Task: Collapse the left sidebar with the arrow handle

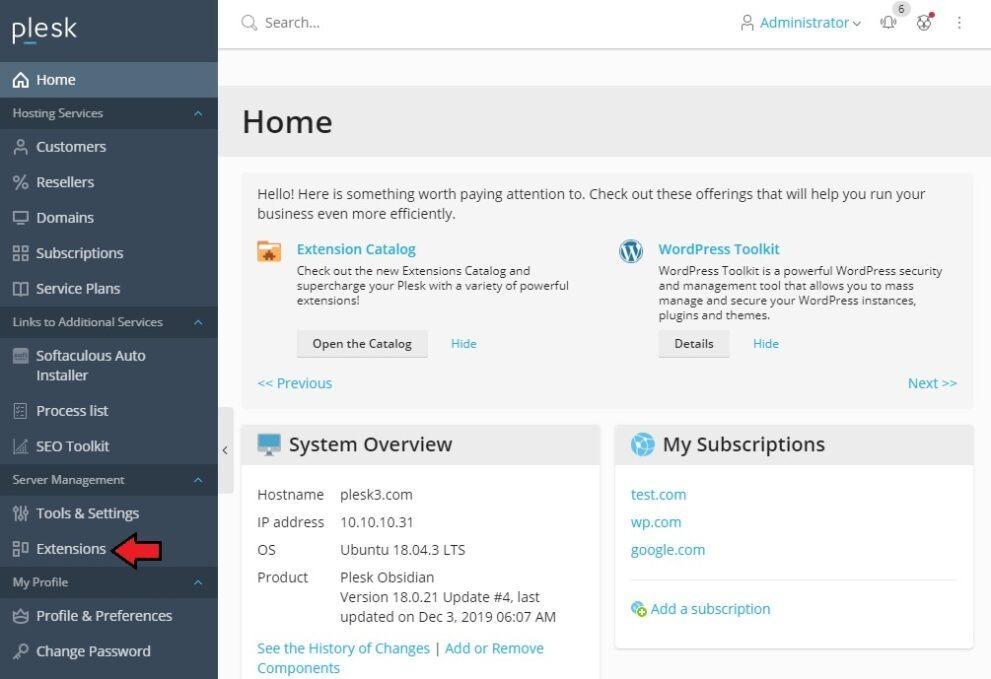Action: (x=225, y=450)
